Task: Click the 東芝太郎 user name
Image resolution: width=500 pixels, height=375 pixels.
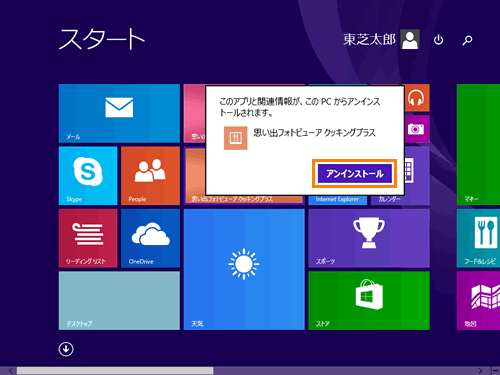Action: (369, 39)
